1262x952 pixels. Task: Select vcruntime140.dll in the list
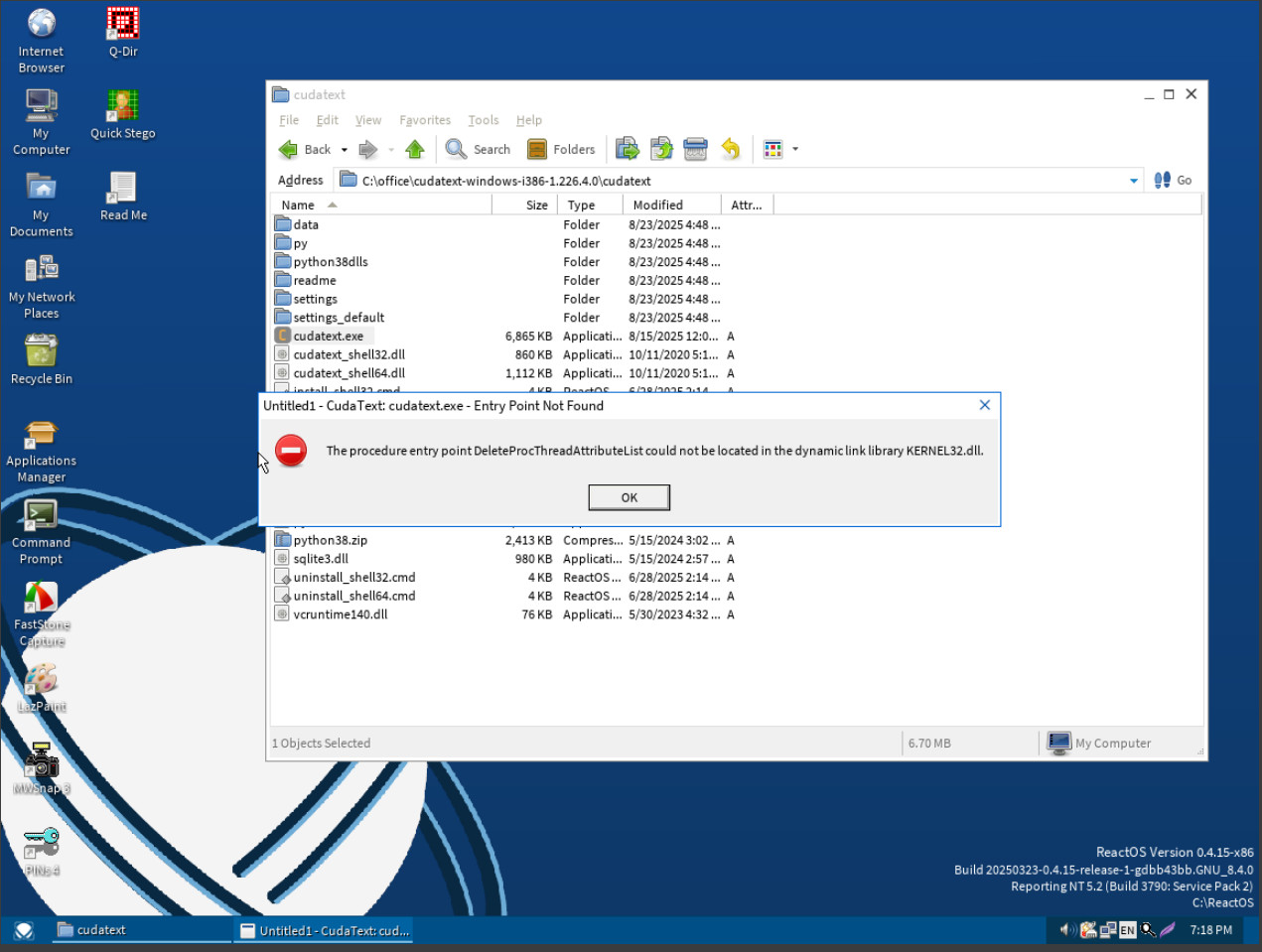332,614
